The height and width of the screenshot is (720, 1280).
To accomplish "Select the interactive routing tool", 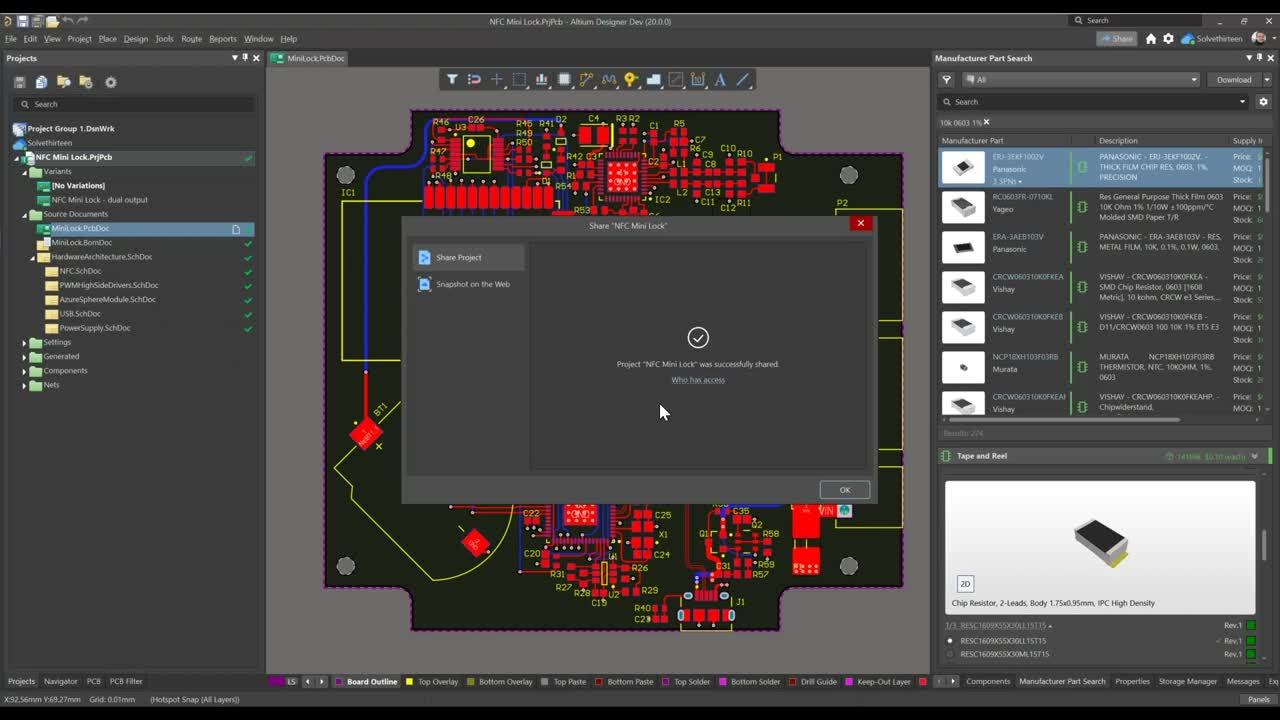I will pyautogui.click(x=587, y=80).
